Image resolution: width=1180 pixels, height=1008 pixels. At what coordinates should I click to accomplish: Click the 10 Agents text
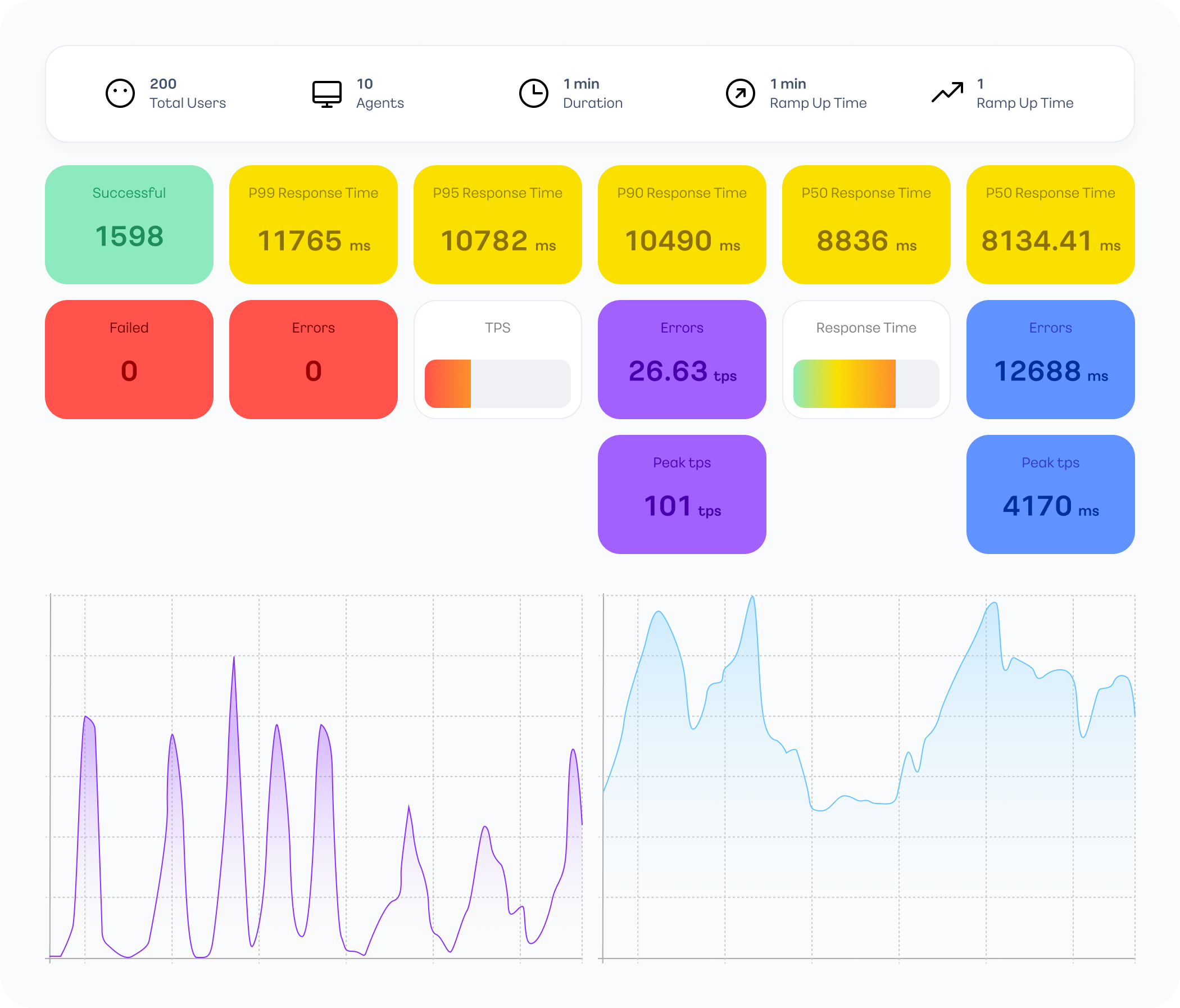pos(380,93)
